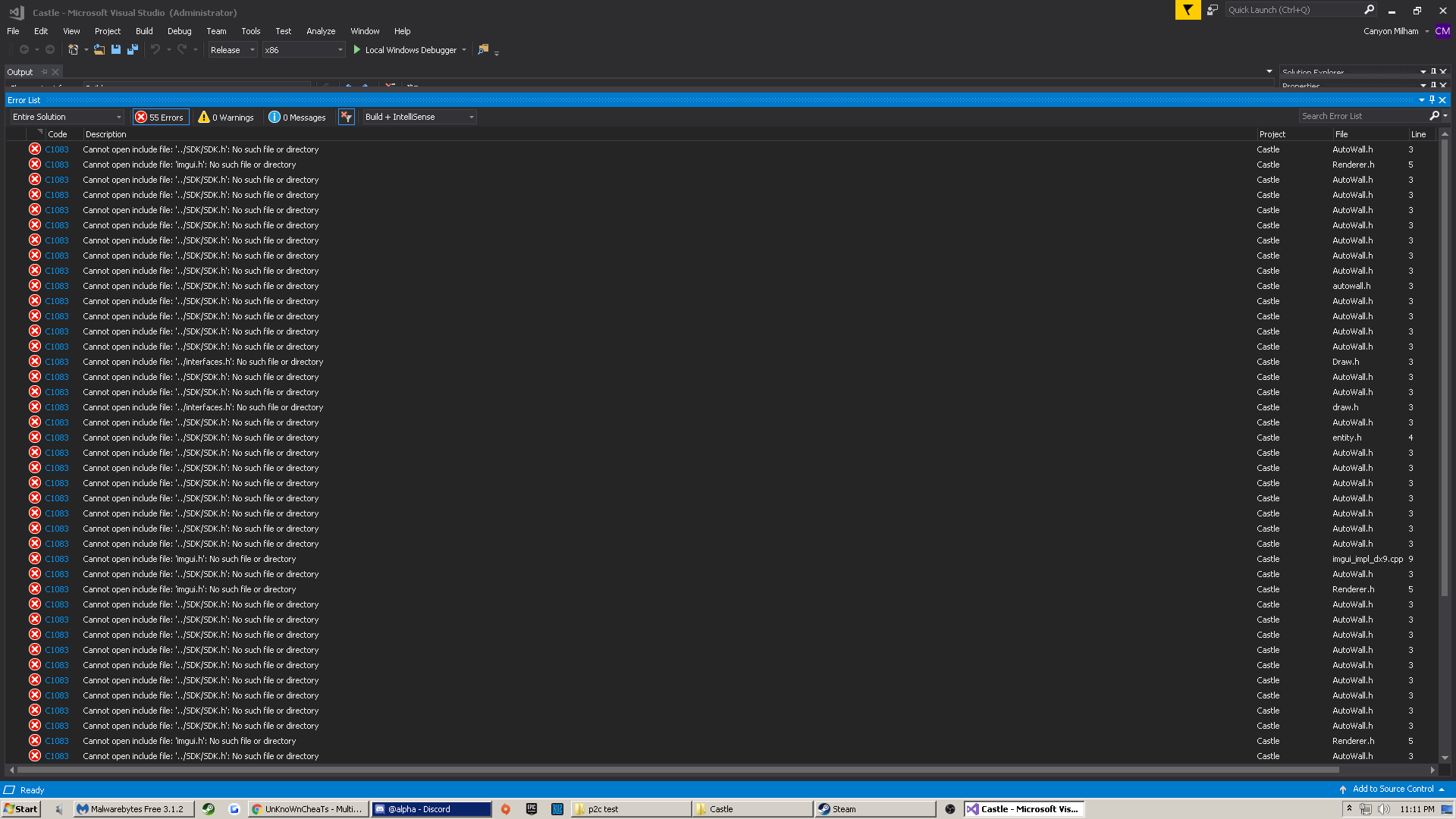
Task: Click the Save All toolbar icon
Action: (x=133, y=49)
